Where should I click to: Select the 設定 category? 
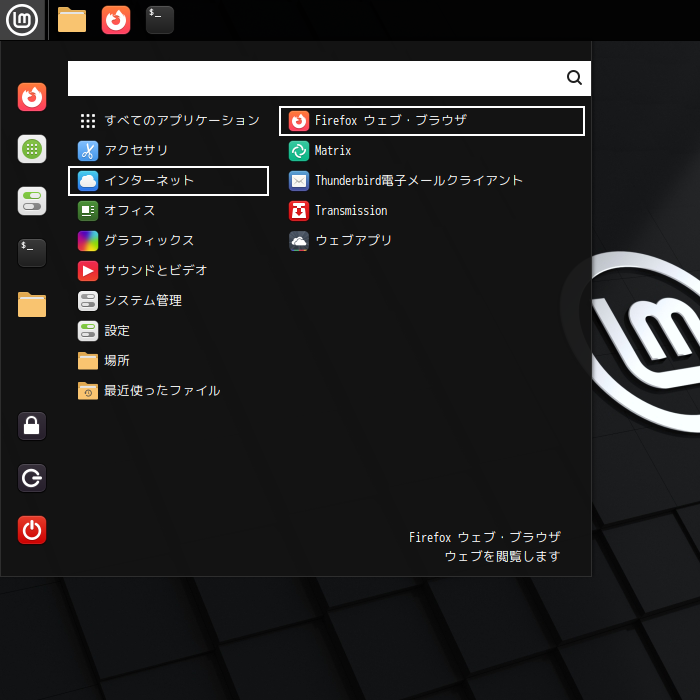(168, 331)
